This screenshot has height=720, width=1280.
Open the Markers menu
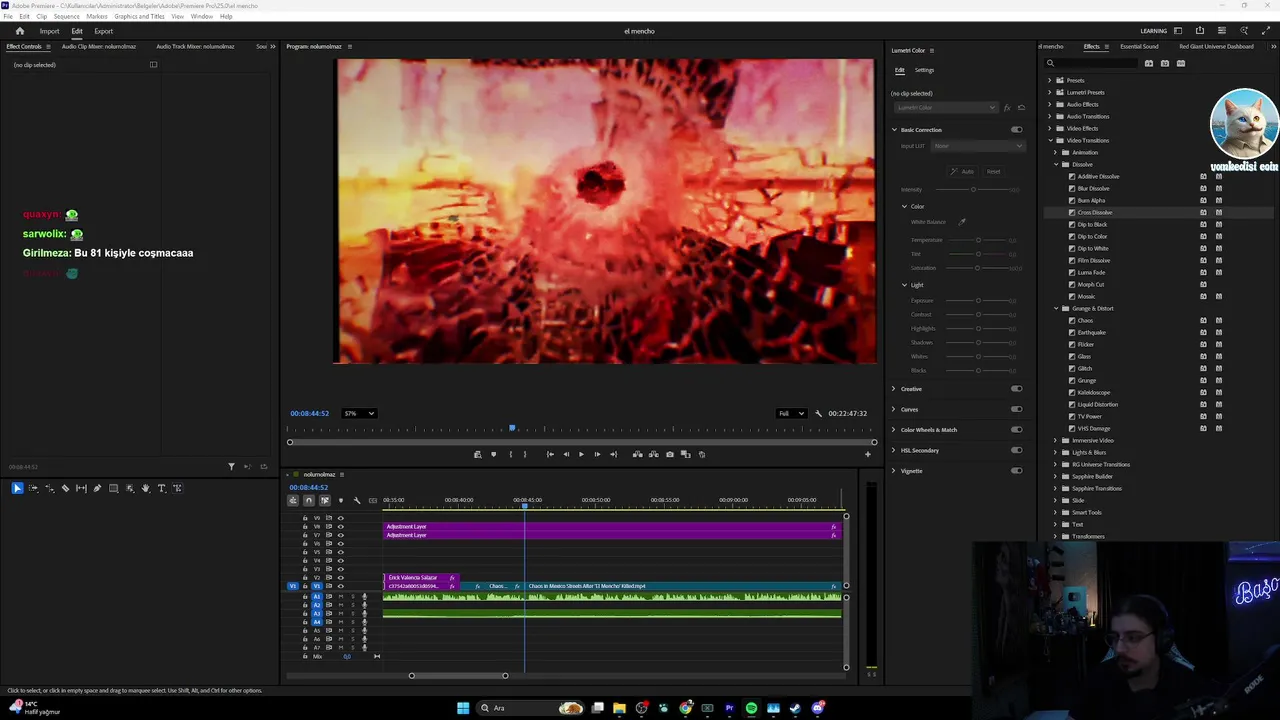click(x=97, y=16)
